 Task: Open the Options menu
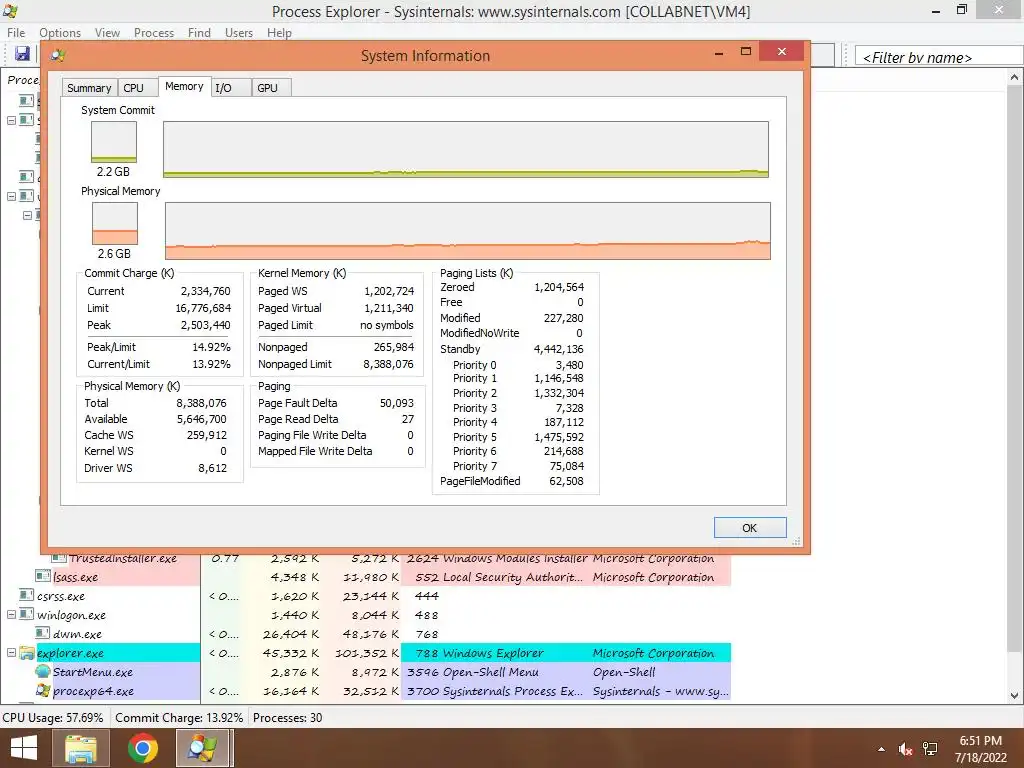pyautogui.click(x=60, y=33)
